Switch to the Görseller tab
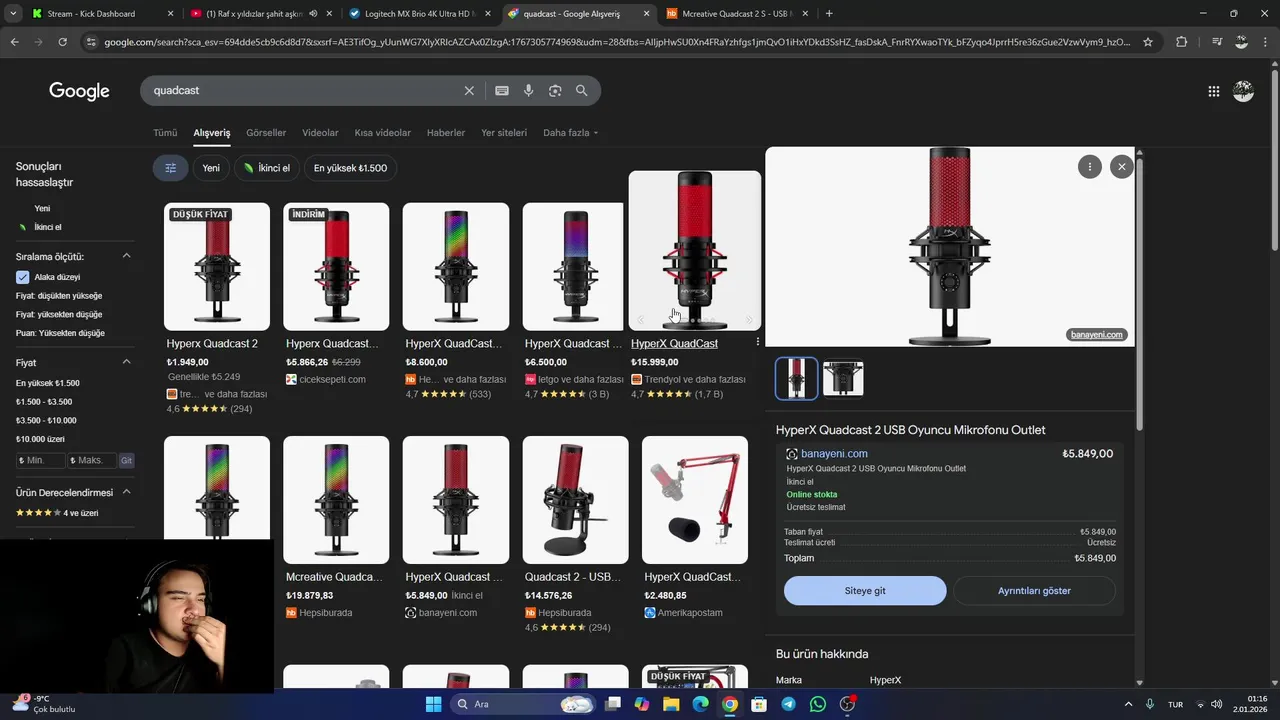This screenshot has height=720, width=1280. [266, 133]
